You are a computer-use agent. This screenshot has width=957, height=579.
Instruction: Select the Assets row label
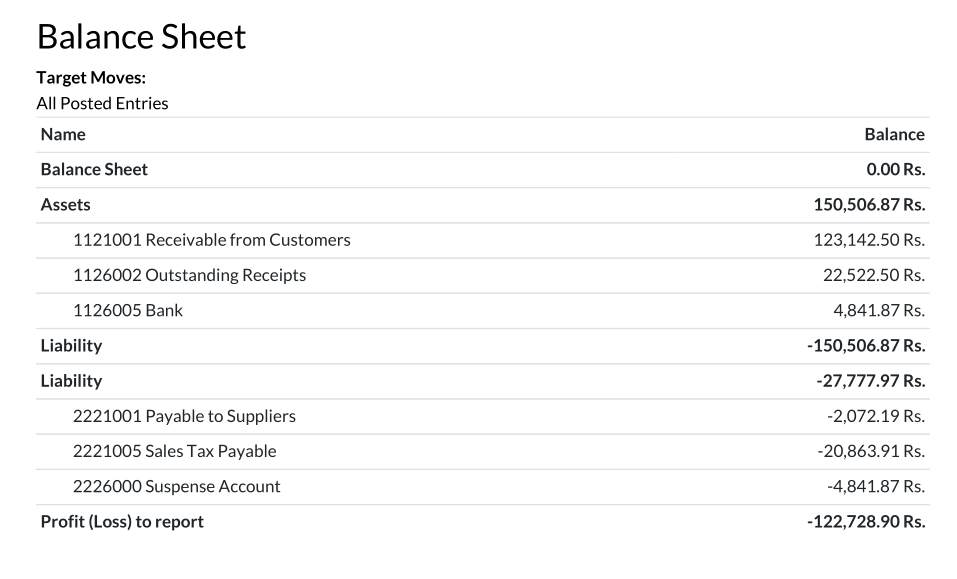point(65,205)
